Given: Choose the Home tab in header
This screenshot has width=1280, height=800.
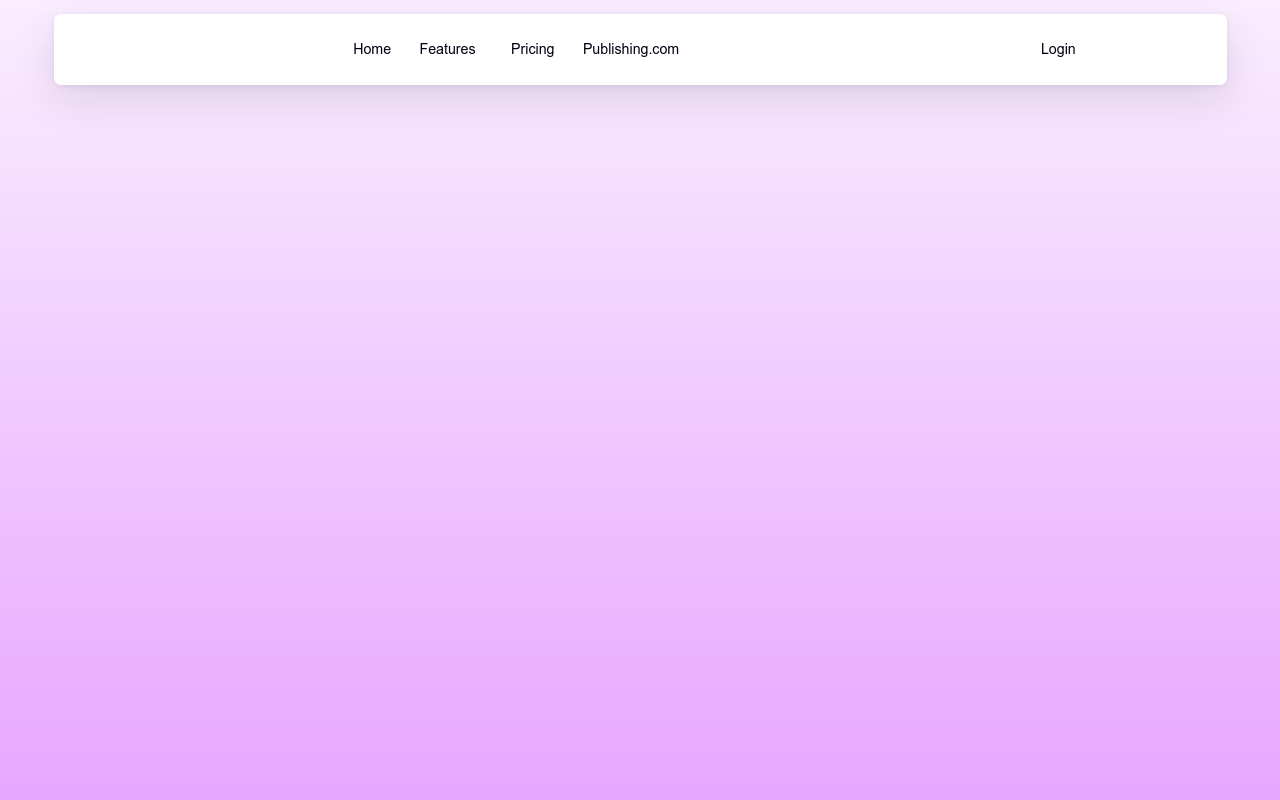Looking at the screenshot, I should (x=371, y=49).
